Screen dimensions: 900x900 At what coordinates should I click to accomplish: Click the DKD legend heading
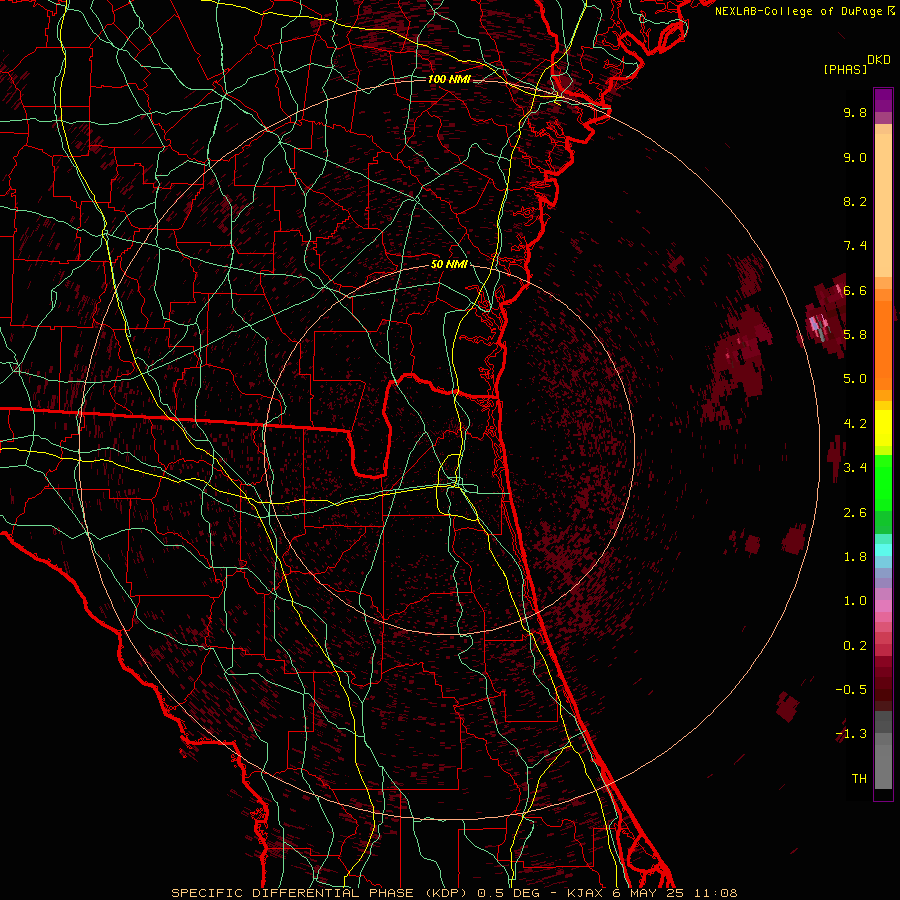(879, 60)
